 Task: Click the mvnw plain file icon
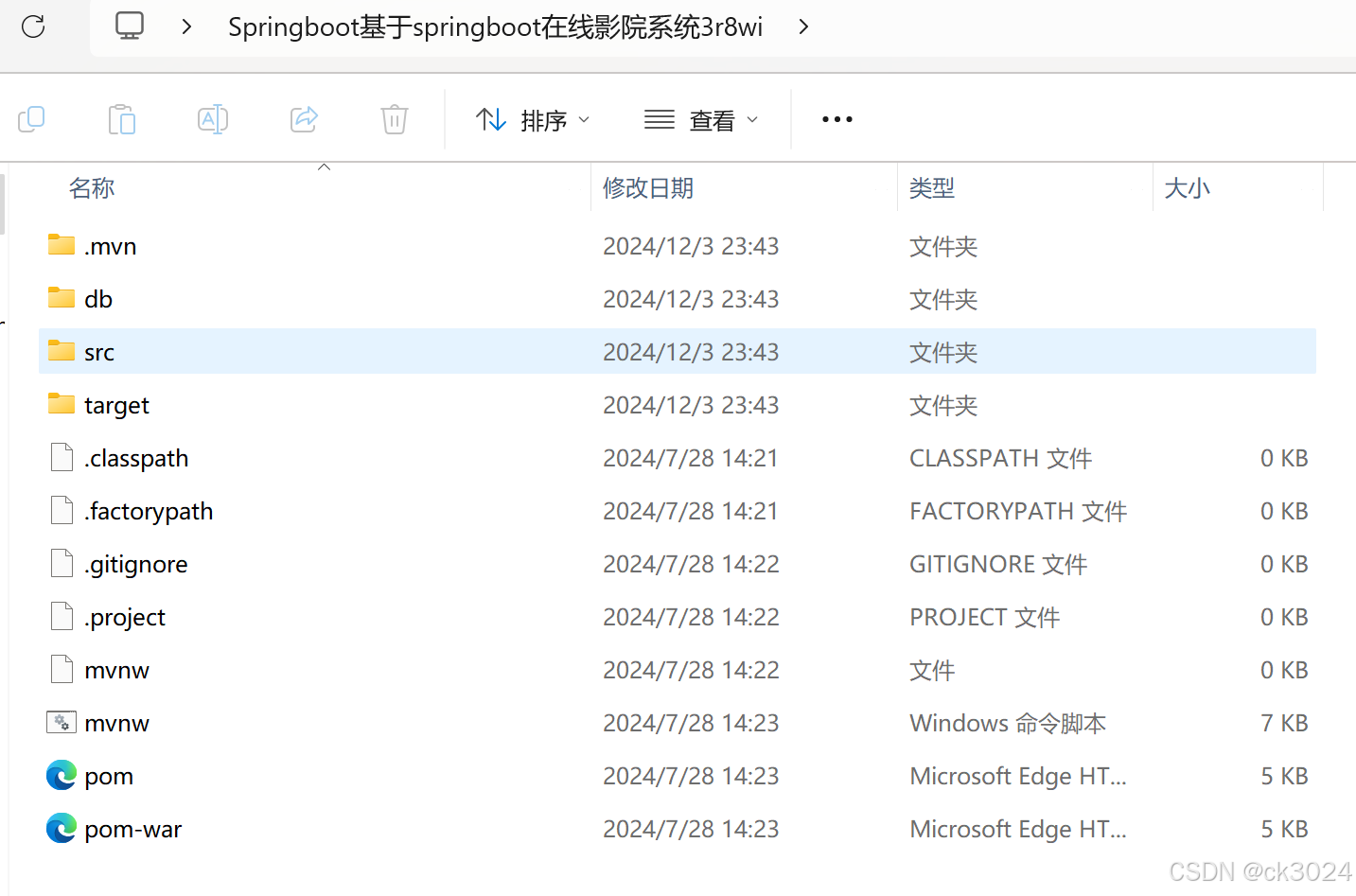tap(62, 669)
